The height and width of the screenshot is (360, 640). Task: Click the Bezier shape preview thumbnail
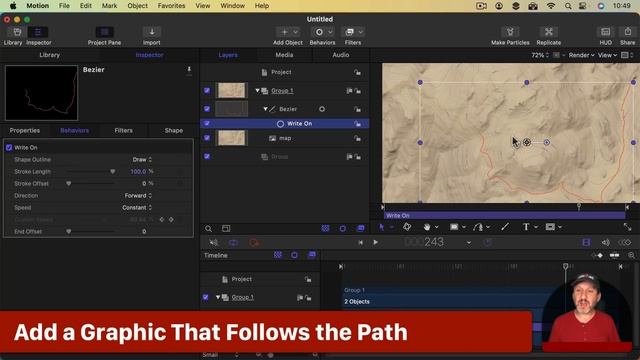pyautogui.click(x=41, y=93)
